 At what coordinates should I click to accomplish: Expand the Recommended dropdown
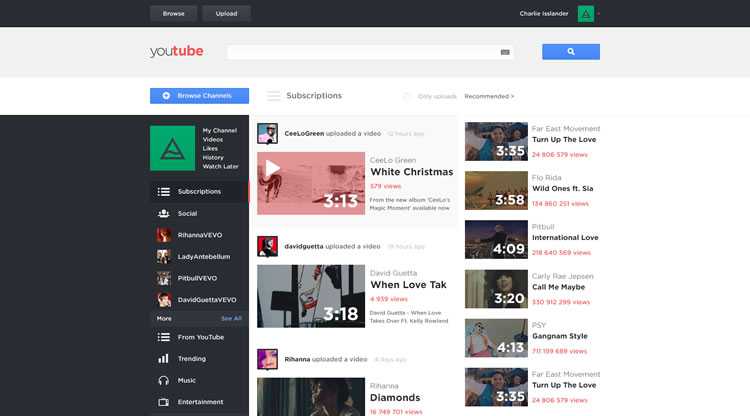489,96
